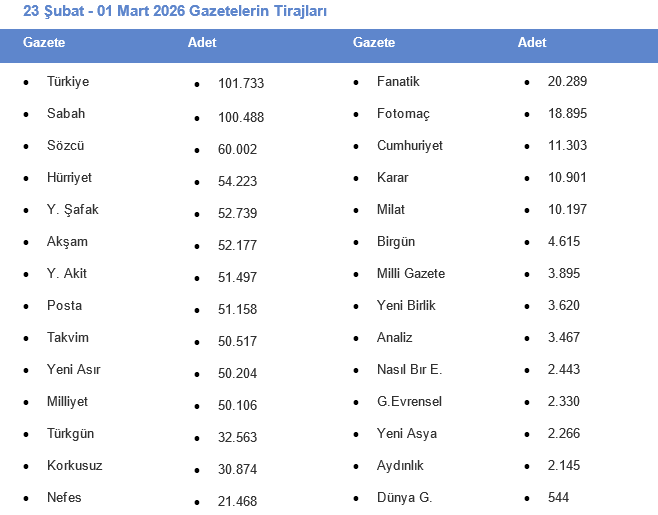
Task: Click on Milli Gazete
Action: (411, 274)
